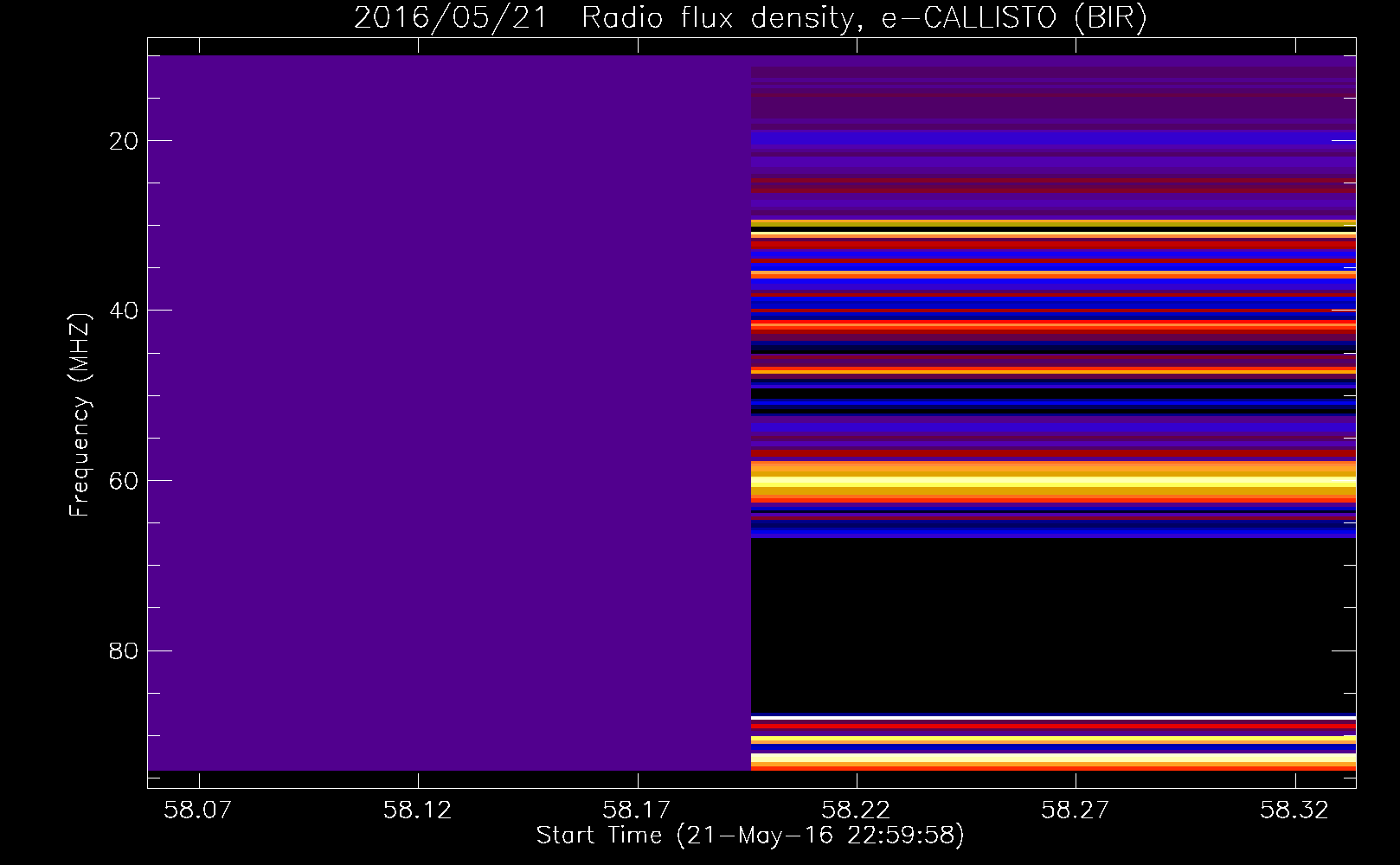The height and width of the screenshot is (865, 1400).
Task: Click the '58.22' time tick label
Action: tap(856, 811)
